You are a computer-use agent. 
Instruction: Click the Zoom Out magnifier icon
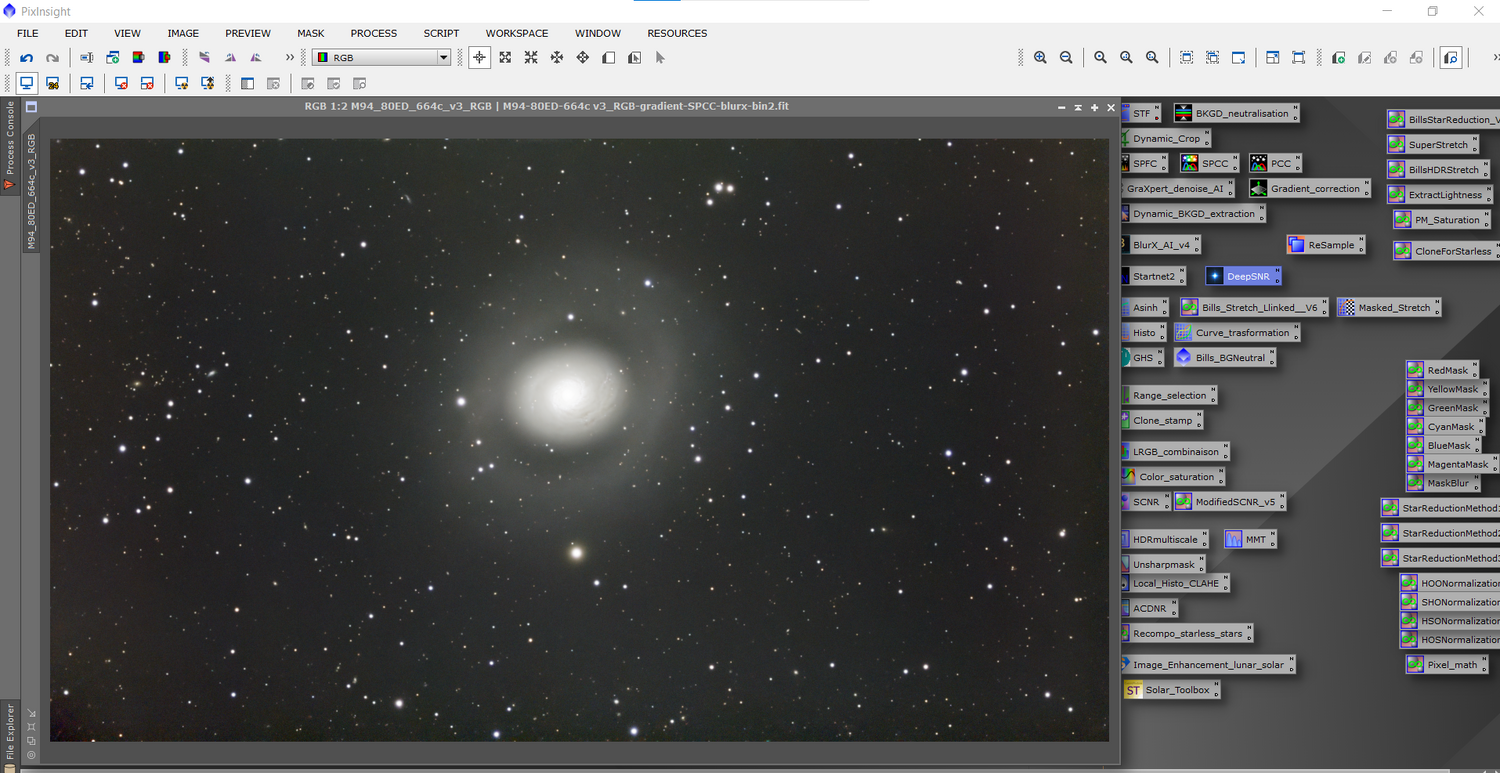[x=1066, y=58]
